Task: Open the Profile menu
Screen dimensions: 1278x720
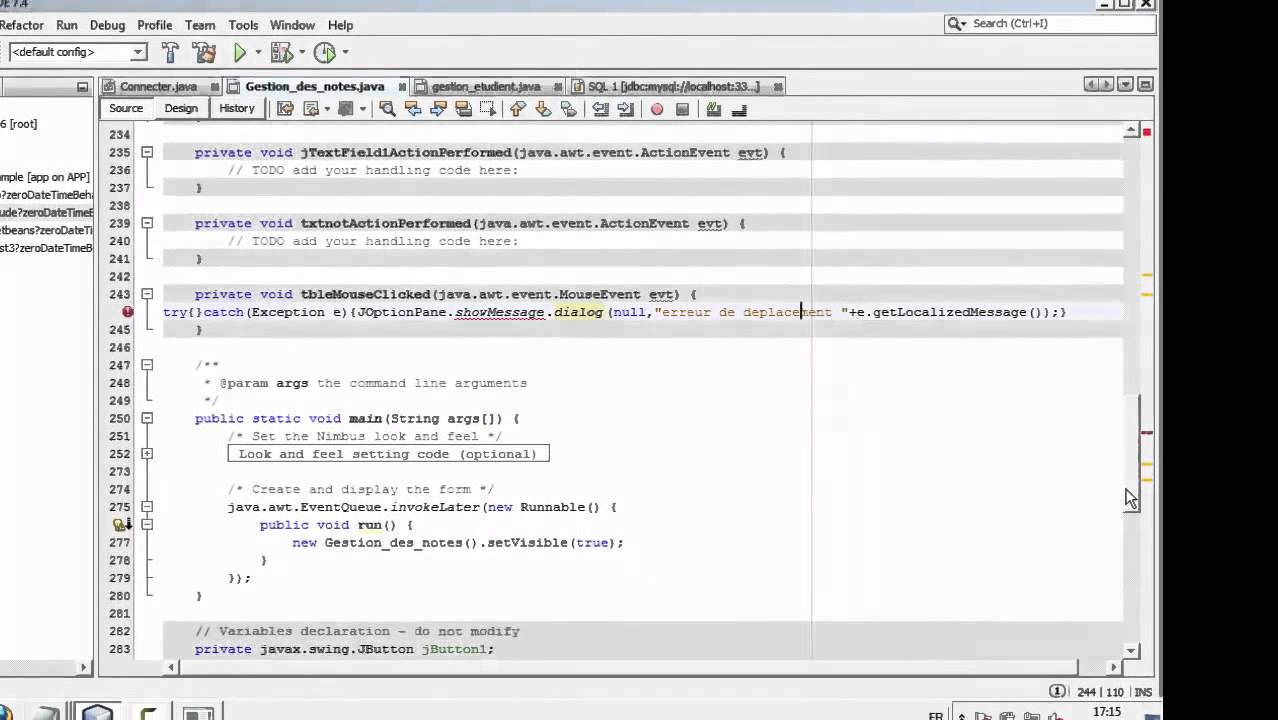Action: tap(155, 25)
